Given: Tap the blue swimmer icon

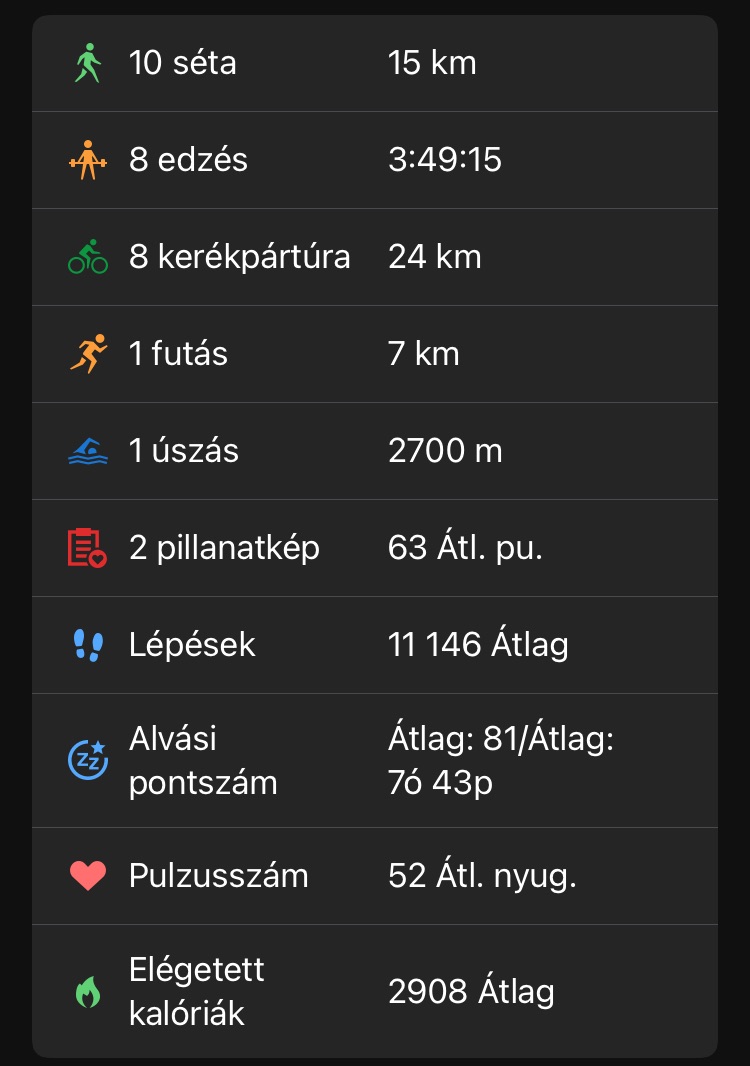Looking at the screenshot, I should click(x=88, y=451).
